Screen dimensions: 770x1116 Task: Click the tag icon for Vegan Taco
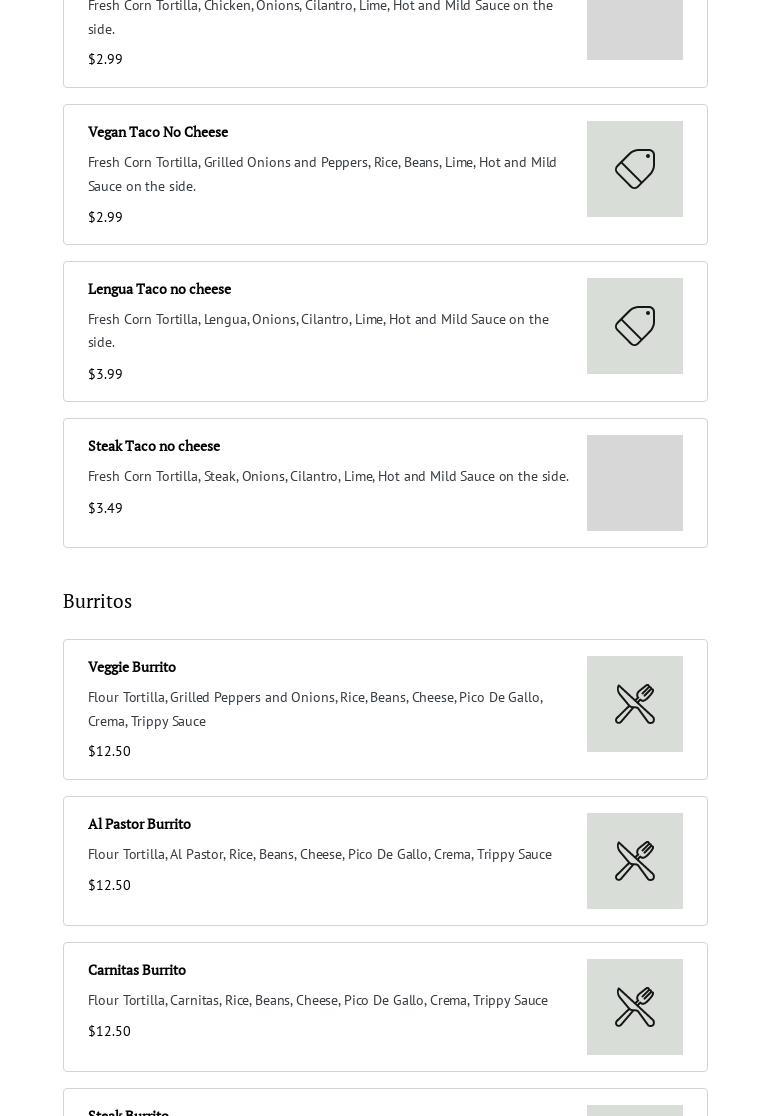click(x=635, y=169)
